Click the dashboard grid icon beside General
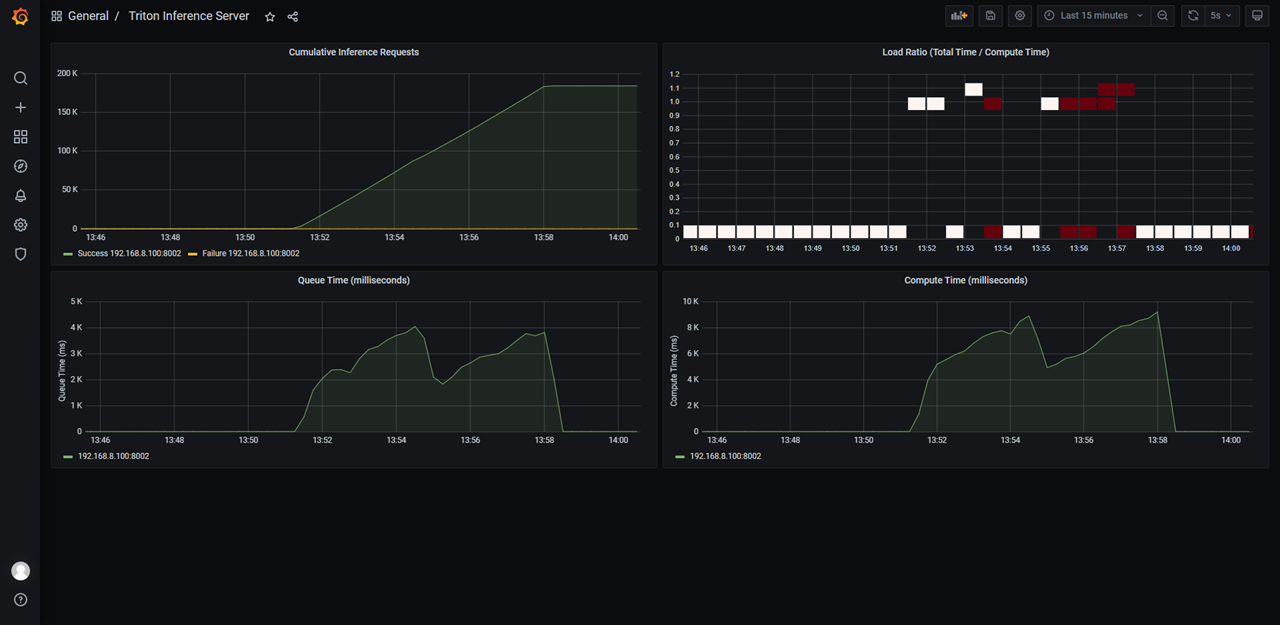Image resolution: width=1280 pixels, height=625 pixels. (56, 17)
